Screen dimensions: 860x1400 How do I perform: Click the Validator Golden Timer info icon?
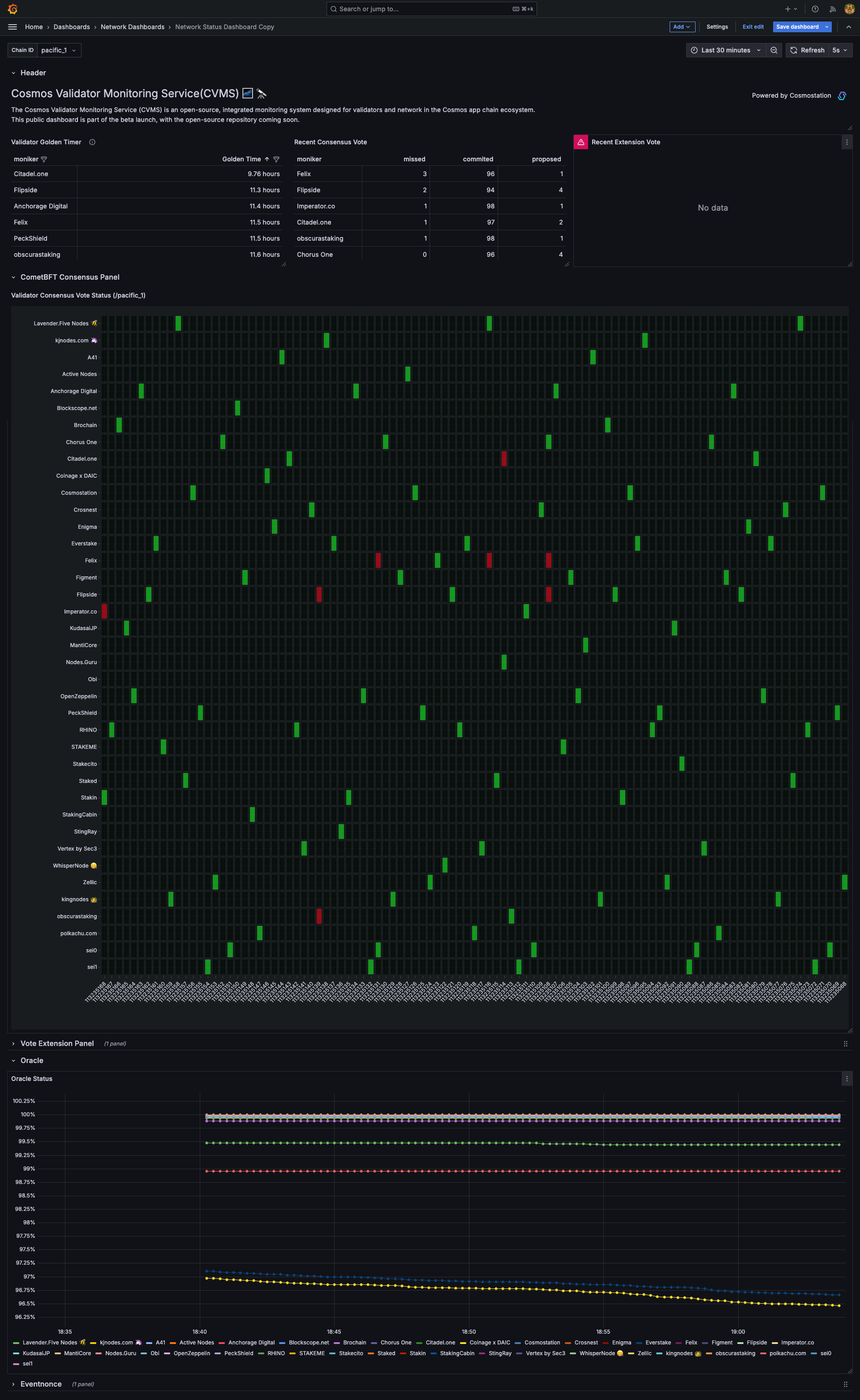[92, 142]
